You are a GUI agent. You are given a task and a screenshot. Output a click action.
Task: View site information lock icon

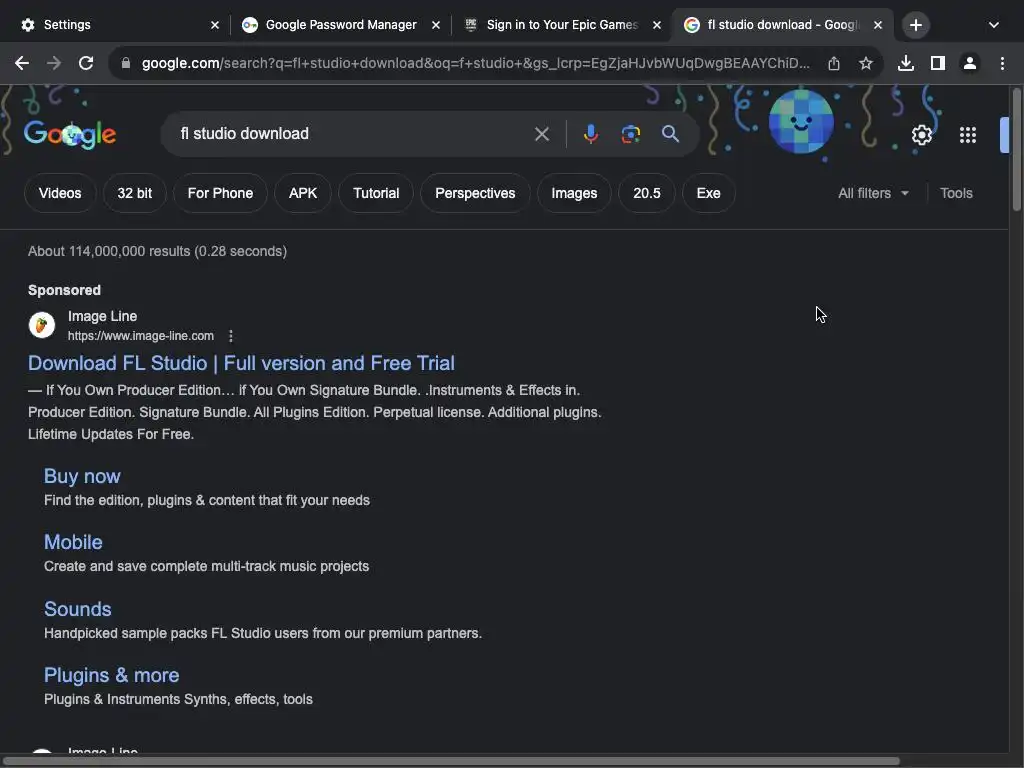(x=126, y=63)
